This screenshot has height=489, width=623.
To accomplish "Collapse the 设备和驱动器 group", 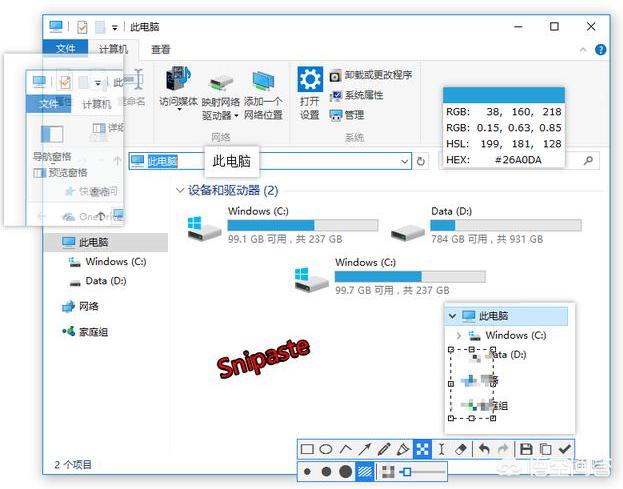I will [x=180, y=190].
